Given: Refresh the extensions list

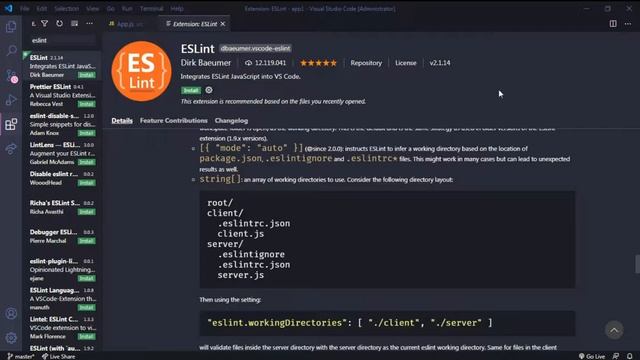Looking at the screenshot, I should click(60, 24).
